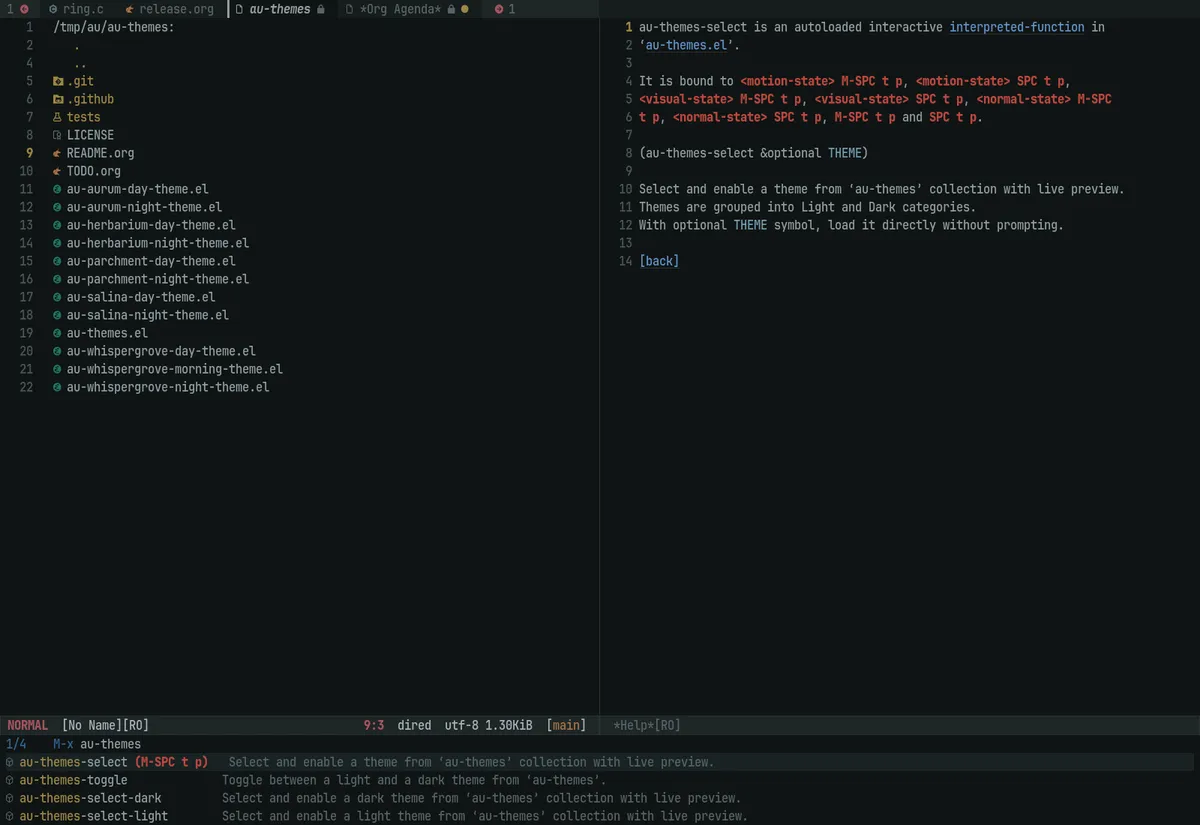This screenshot has width=1200, height=825.
Task: Click the tests directory flask icon
Action: click(x=58, y=117)
